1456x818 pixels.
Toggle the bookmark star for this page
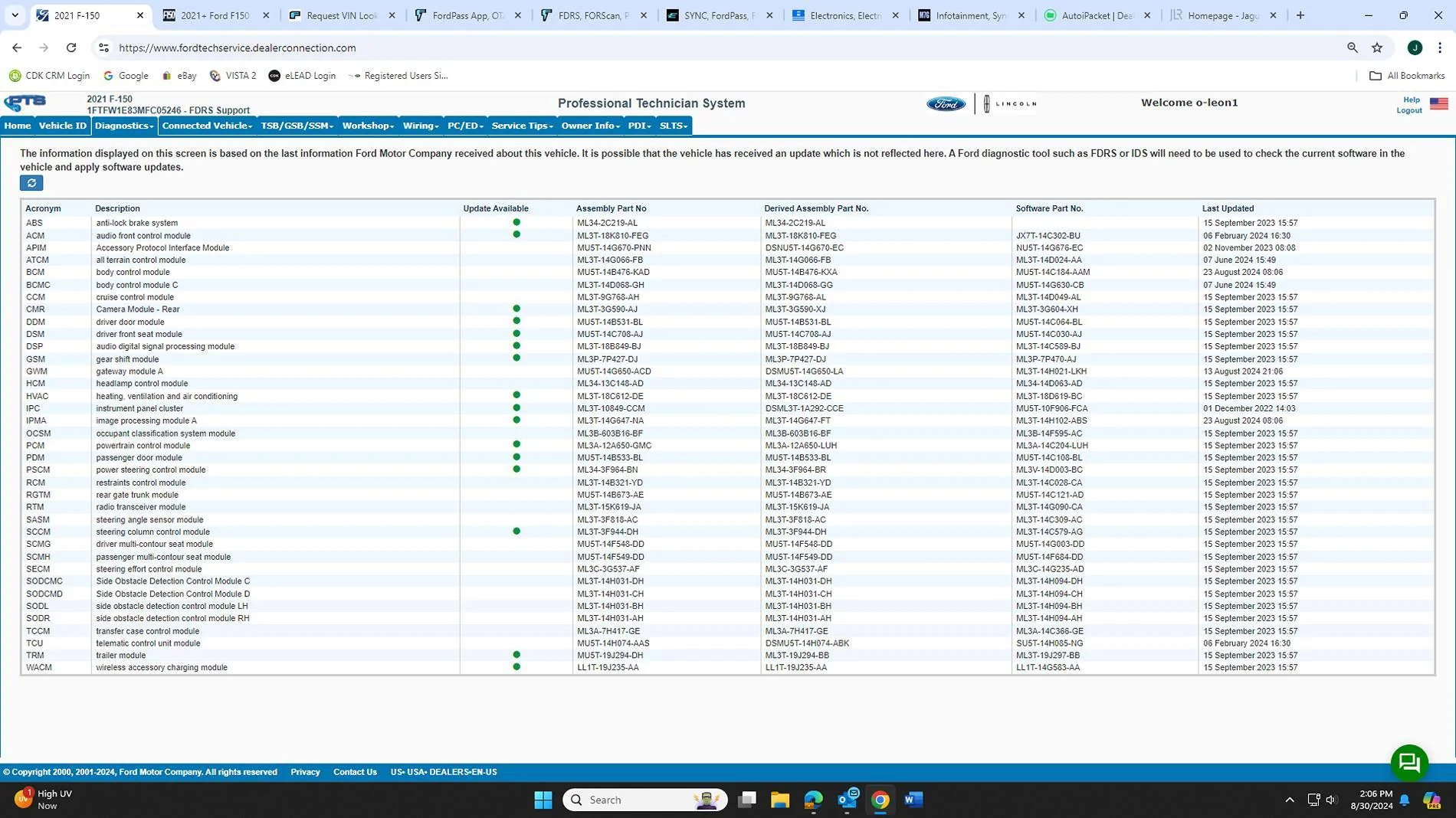pos(1377,47)
